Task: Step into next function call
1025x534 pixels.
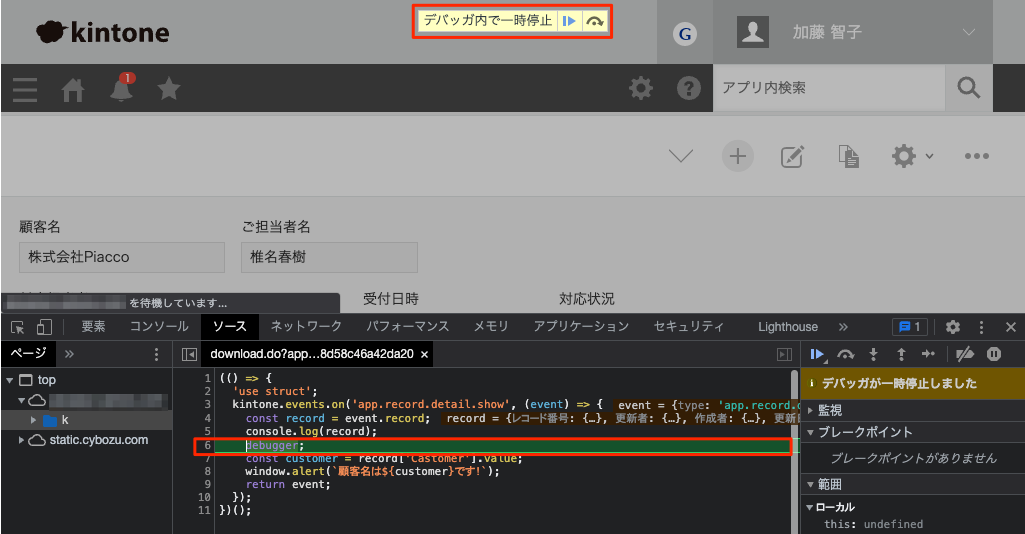Action: [x=873, y=354]
